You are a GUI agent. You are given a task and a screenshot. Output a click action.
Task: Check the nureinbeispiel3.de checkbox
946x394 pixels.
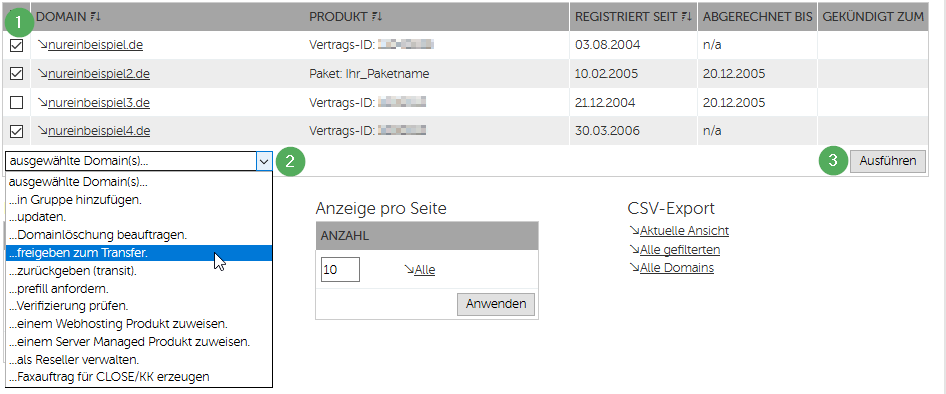click(17, 103)
